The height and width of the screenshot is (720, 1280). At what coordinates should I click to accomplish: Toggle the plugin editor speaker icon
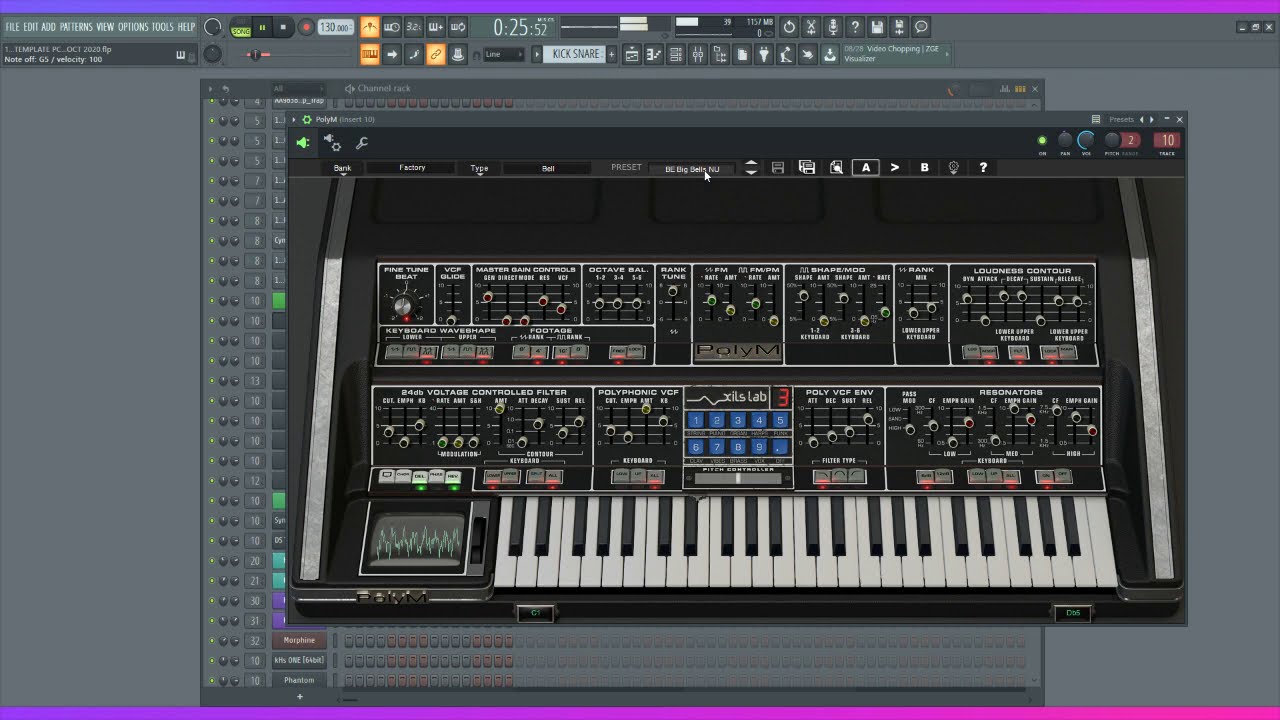click(303, 143)
